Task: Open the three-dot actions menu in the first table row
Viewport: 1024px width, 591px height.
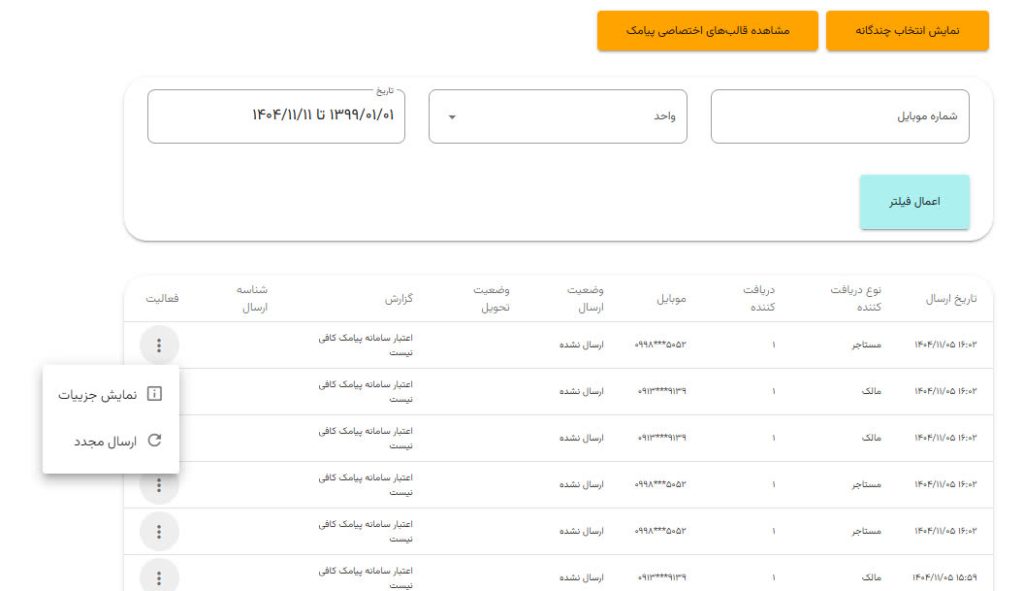Action: pos(159,346)
